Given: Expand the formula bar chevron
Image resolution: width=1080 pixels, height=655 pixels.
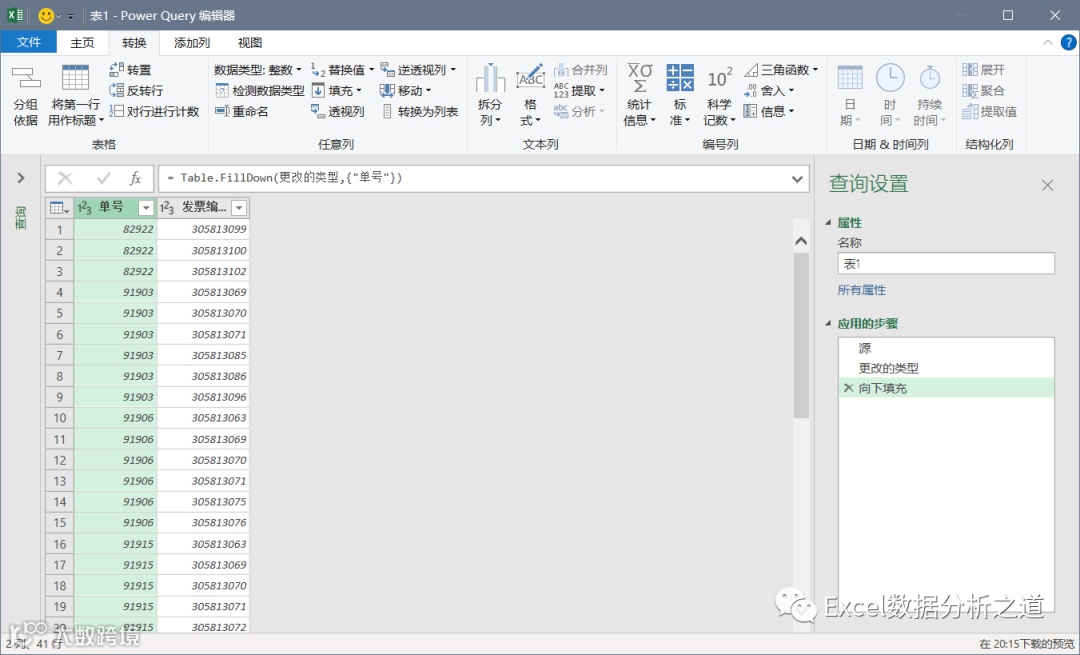Looking at the screenshot, I should (x=797, y=179).
